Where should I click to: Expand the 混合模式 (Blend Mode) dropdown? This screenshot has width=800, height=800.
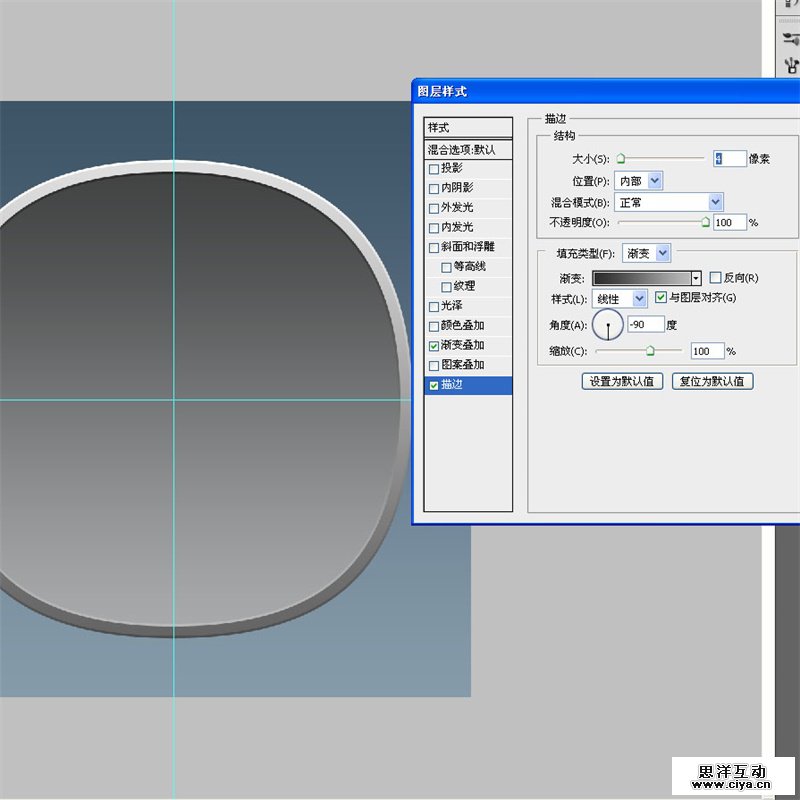coord(715,202)
